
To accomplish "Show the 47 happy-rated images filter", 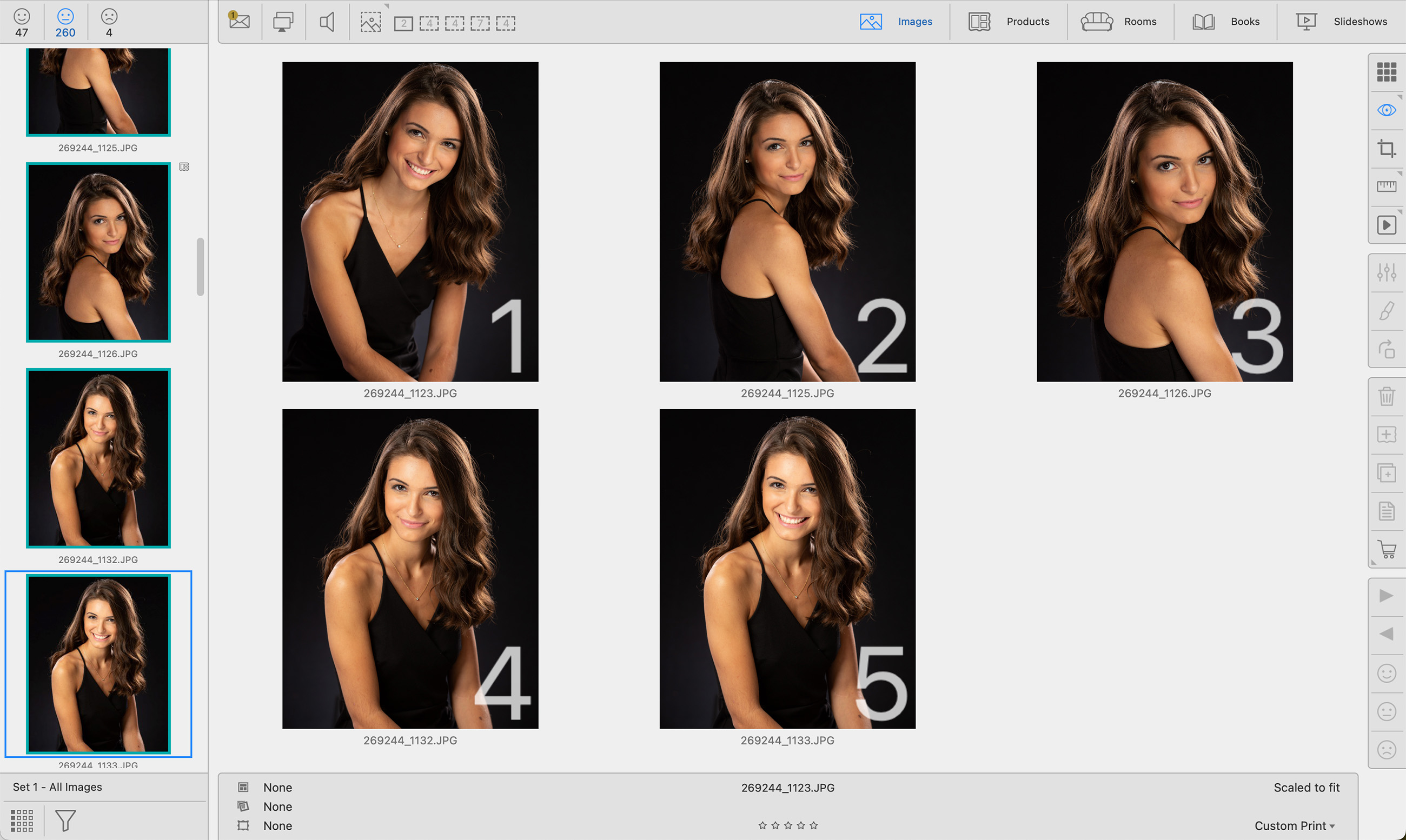I will (22, 22).
